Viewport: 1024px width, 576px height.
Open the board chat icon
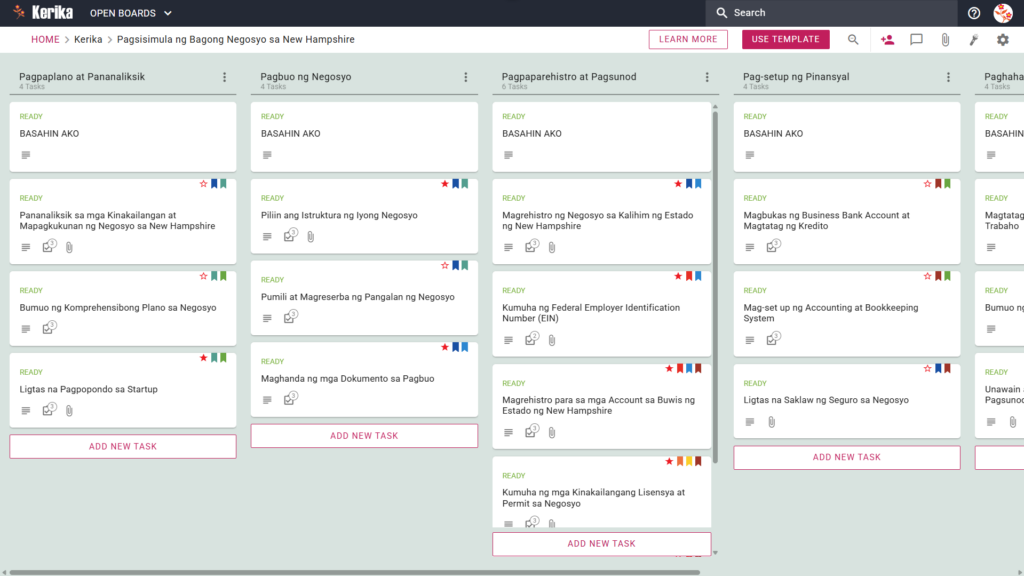(916, 40)
